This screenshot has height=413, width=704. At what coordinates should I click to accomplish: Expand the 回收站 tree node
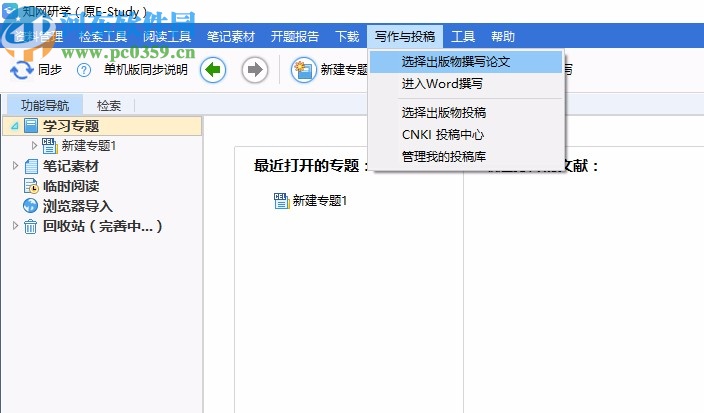point(15,226)
